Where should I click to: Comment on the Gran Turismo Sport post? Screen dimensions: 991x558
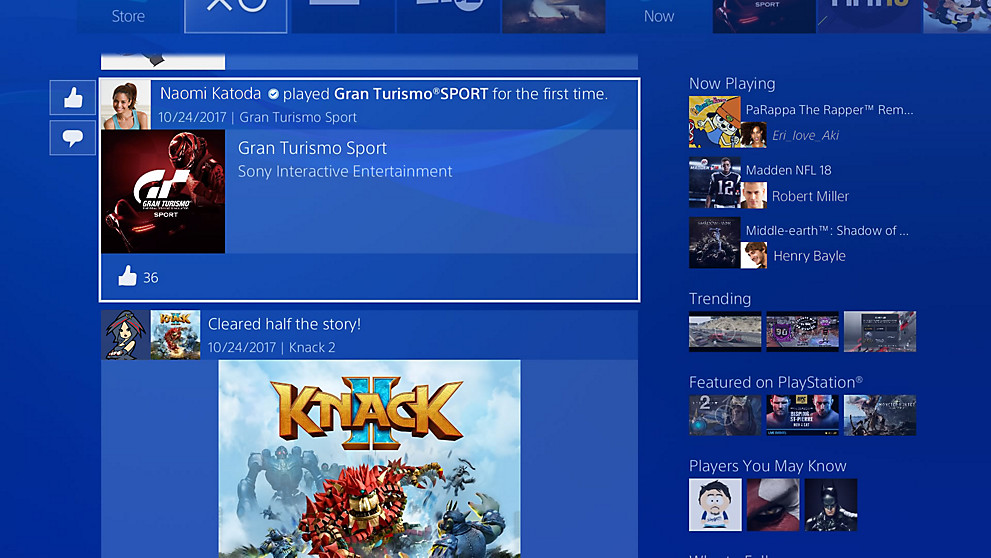[x=73, y=138]
